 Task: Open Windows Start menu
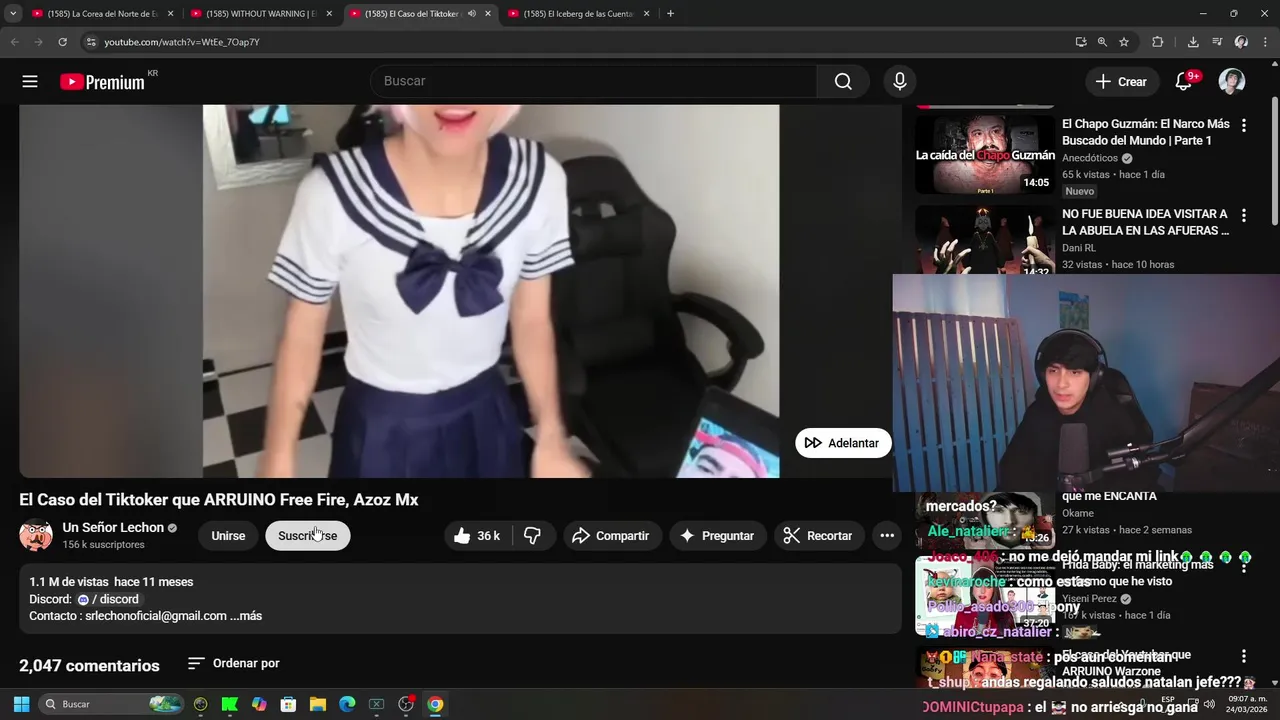(x=21, y=704)
